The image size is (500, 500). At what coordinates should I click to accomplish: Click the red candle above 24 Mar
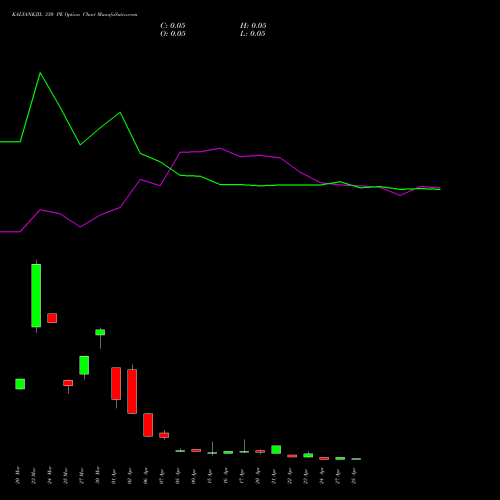(52, 318)
